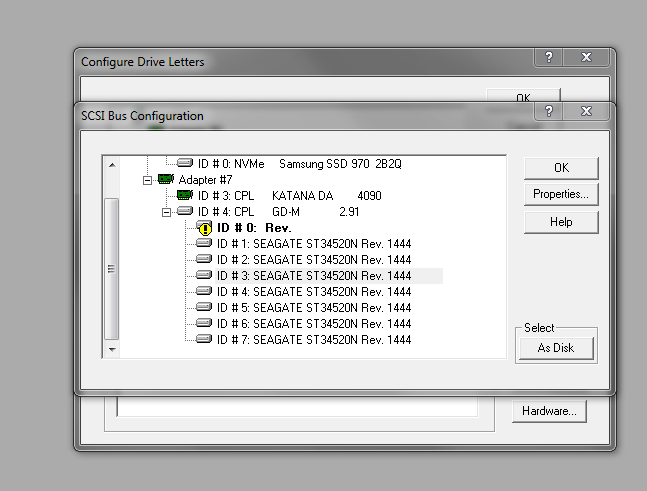
Task: Open Properties... for the selected device
Action: (x=561, y=194)
